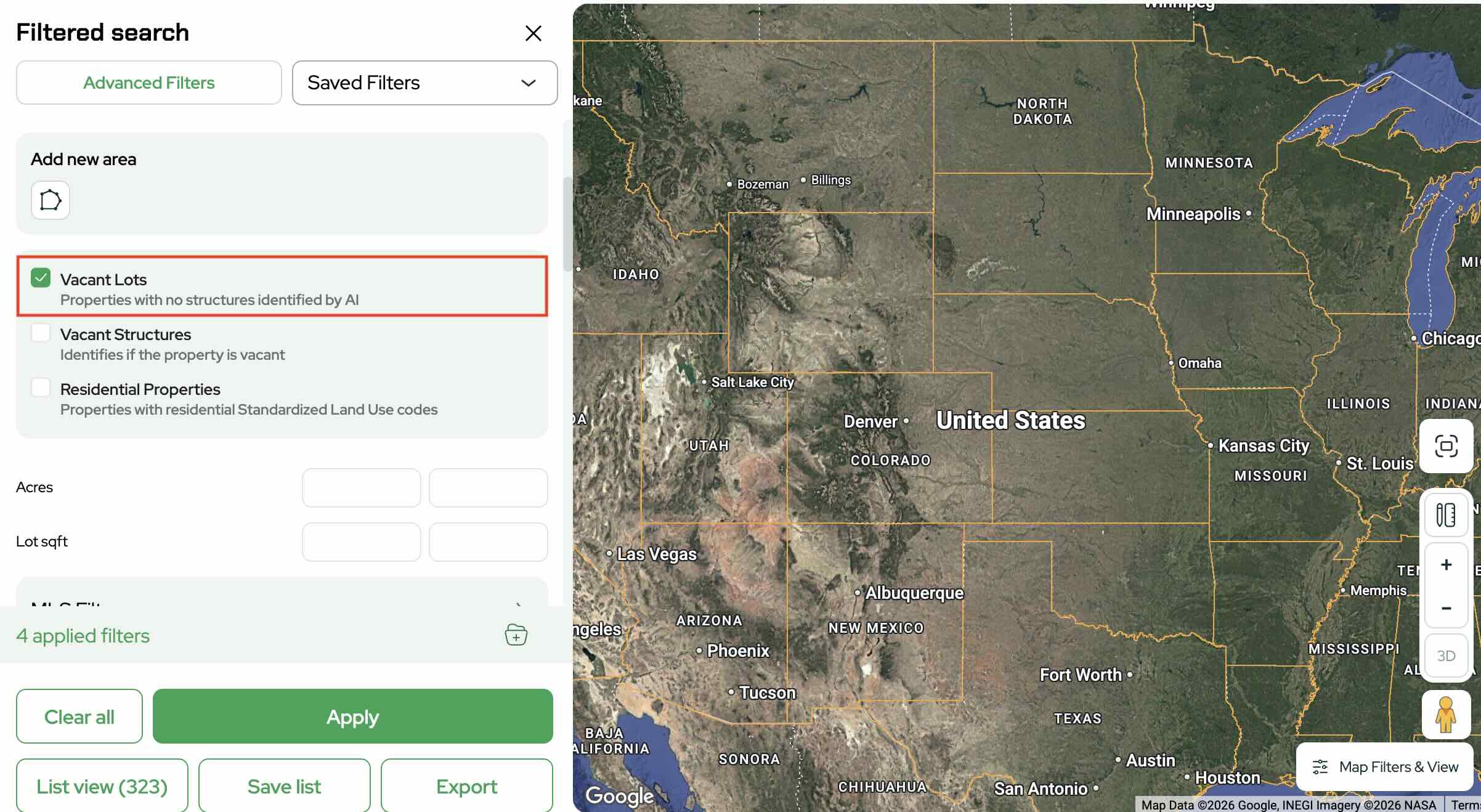Click the save filters basket icon
Screen dimensions: 1481x812
[516, 635]
